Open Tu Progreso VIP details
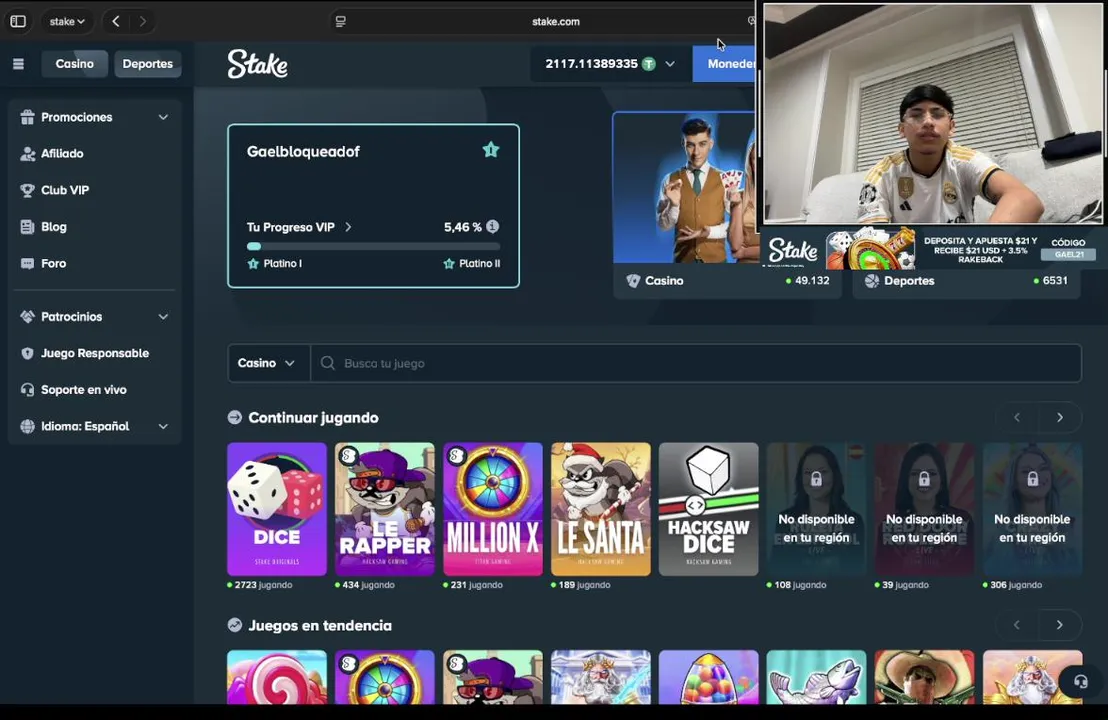The width and height of the screenshot is (1108, 720). coord(299,227)
